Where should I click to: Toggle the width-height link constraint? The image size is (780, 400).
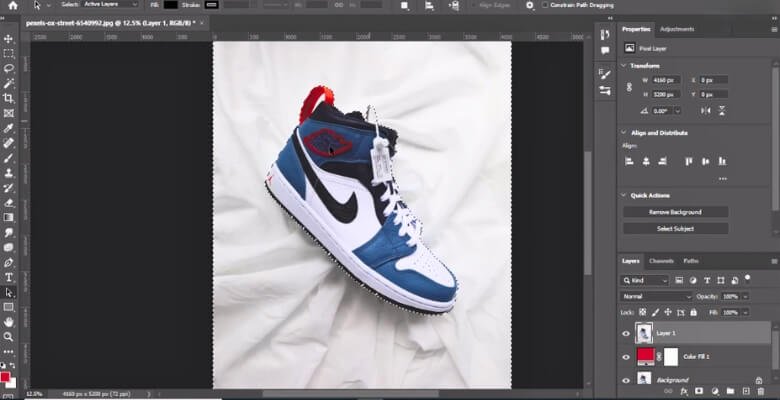(629, 87)
